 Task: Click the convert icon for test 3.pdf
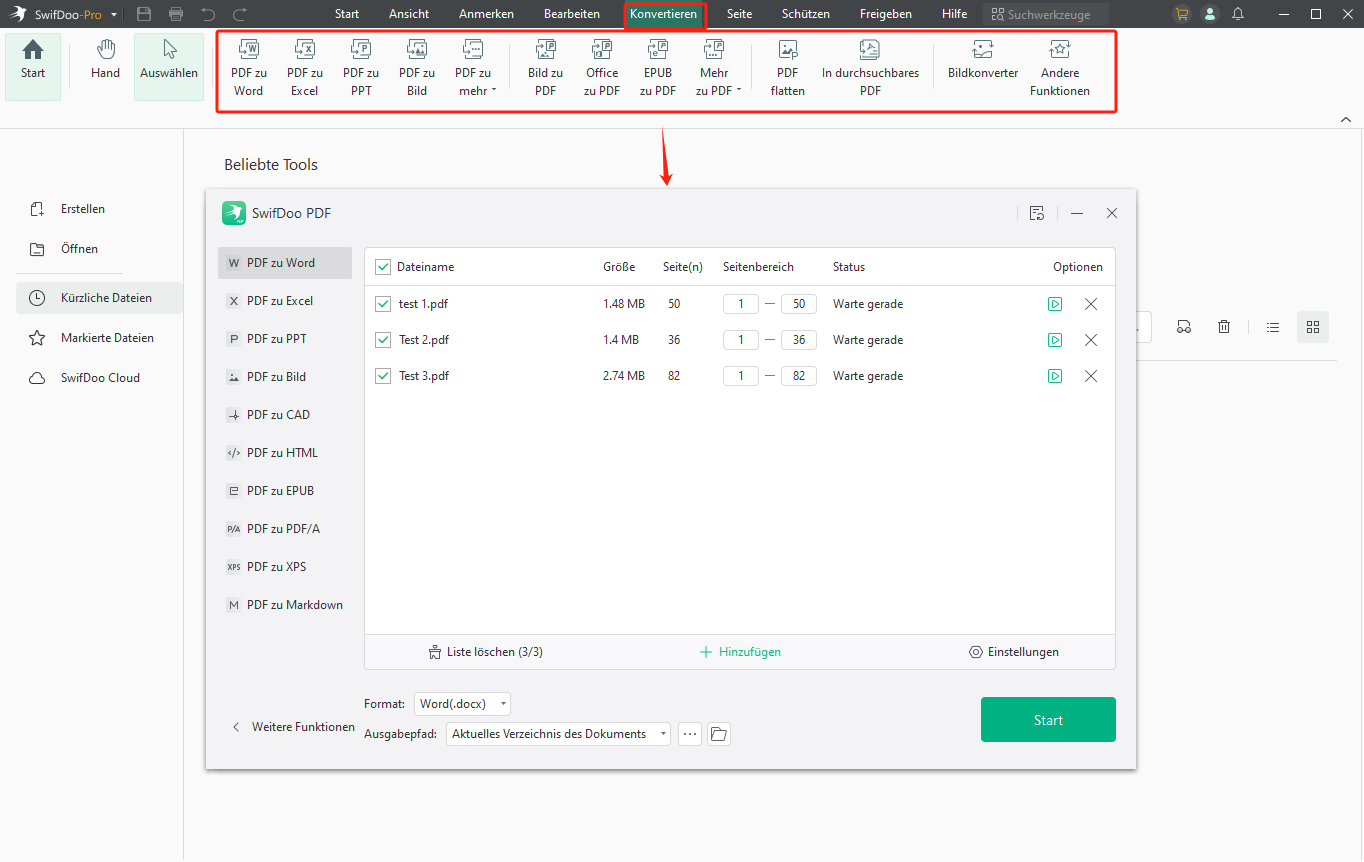pos(1055,376)
